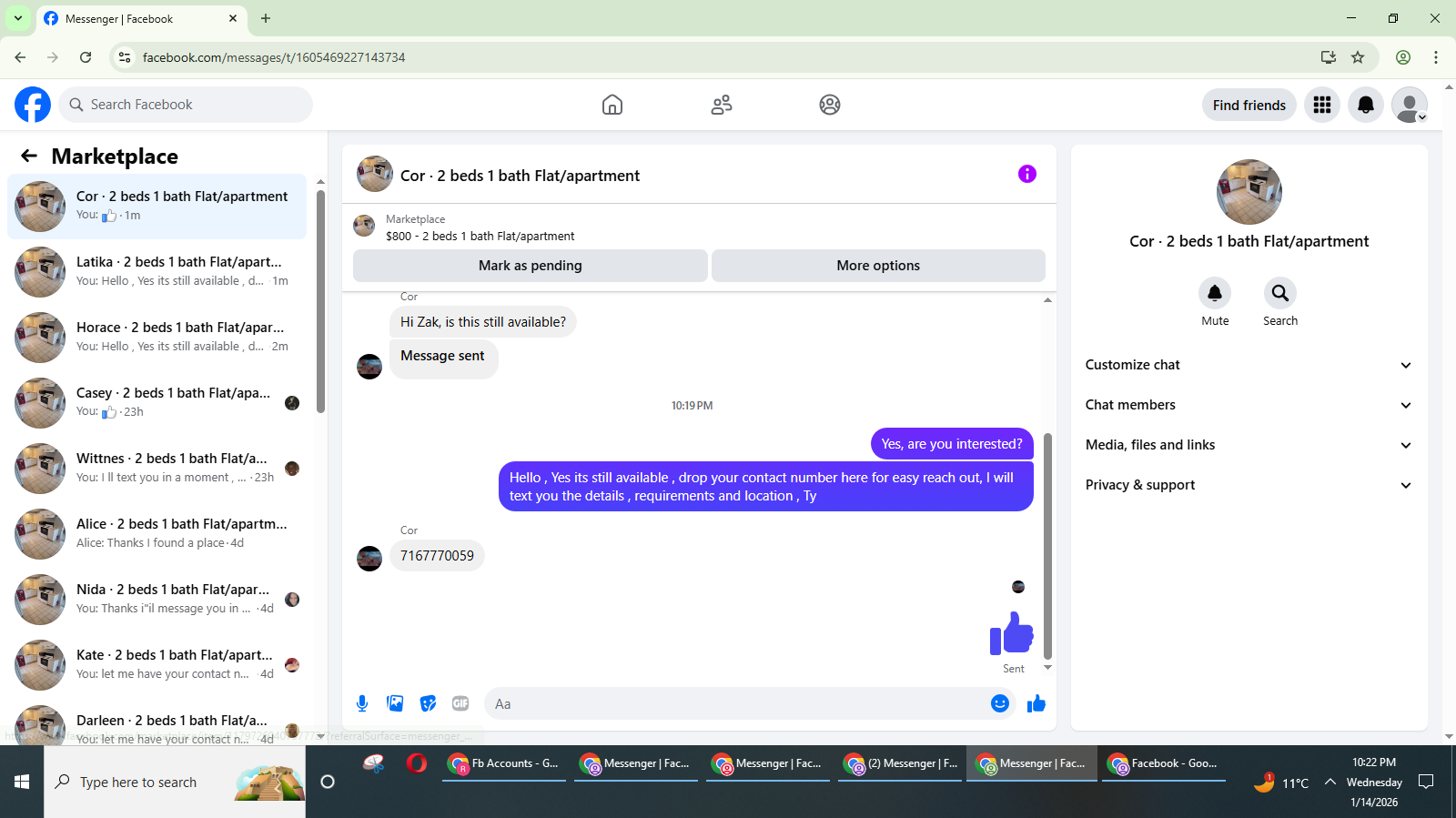Open the Windows action center notifications

coord(1427,782)
